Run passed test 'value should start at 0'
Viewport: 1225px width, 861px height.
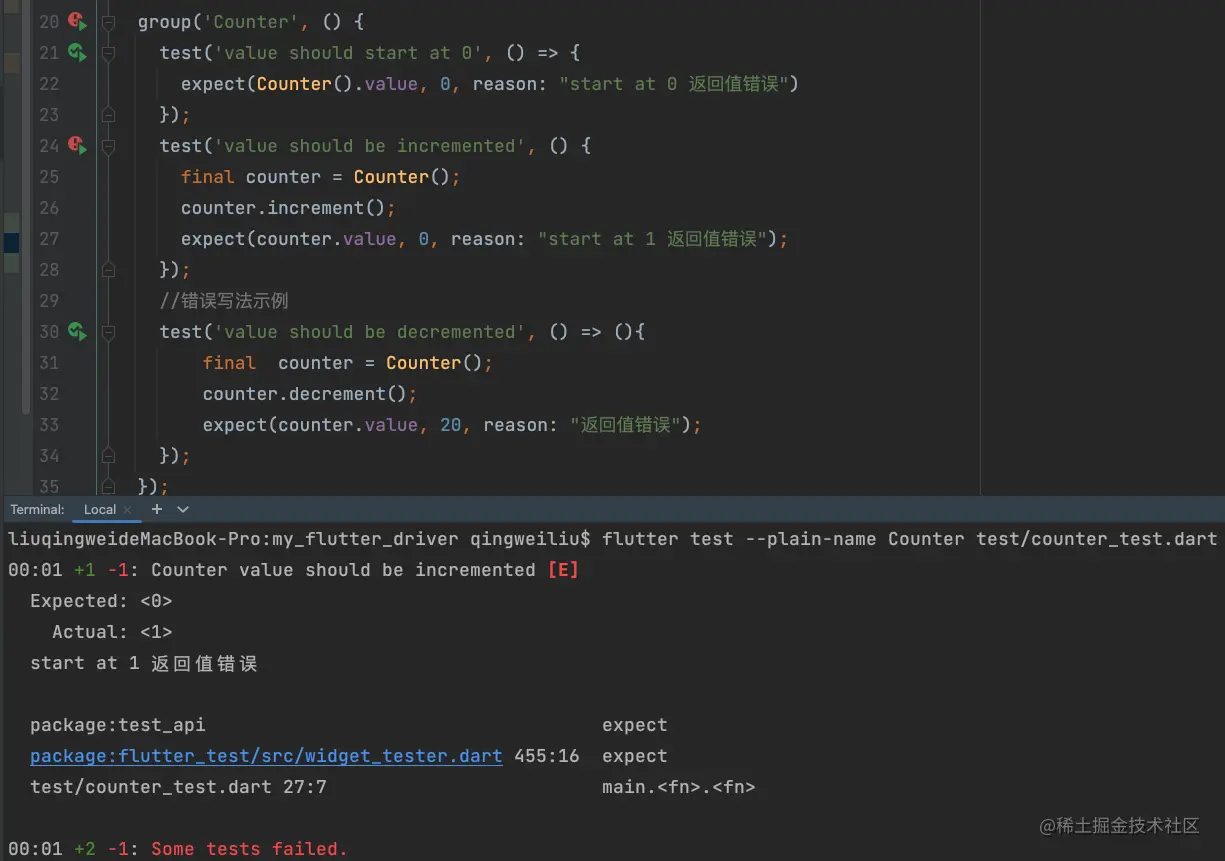[x=78, y=52]
